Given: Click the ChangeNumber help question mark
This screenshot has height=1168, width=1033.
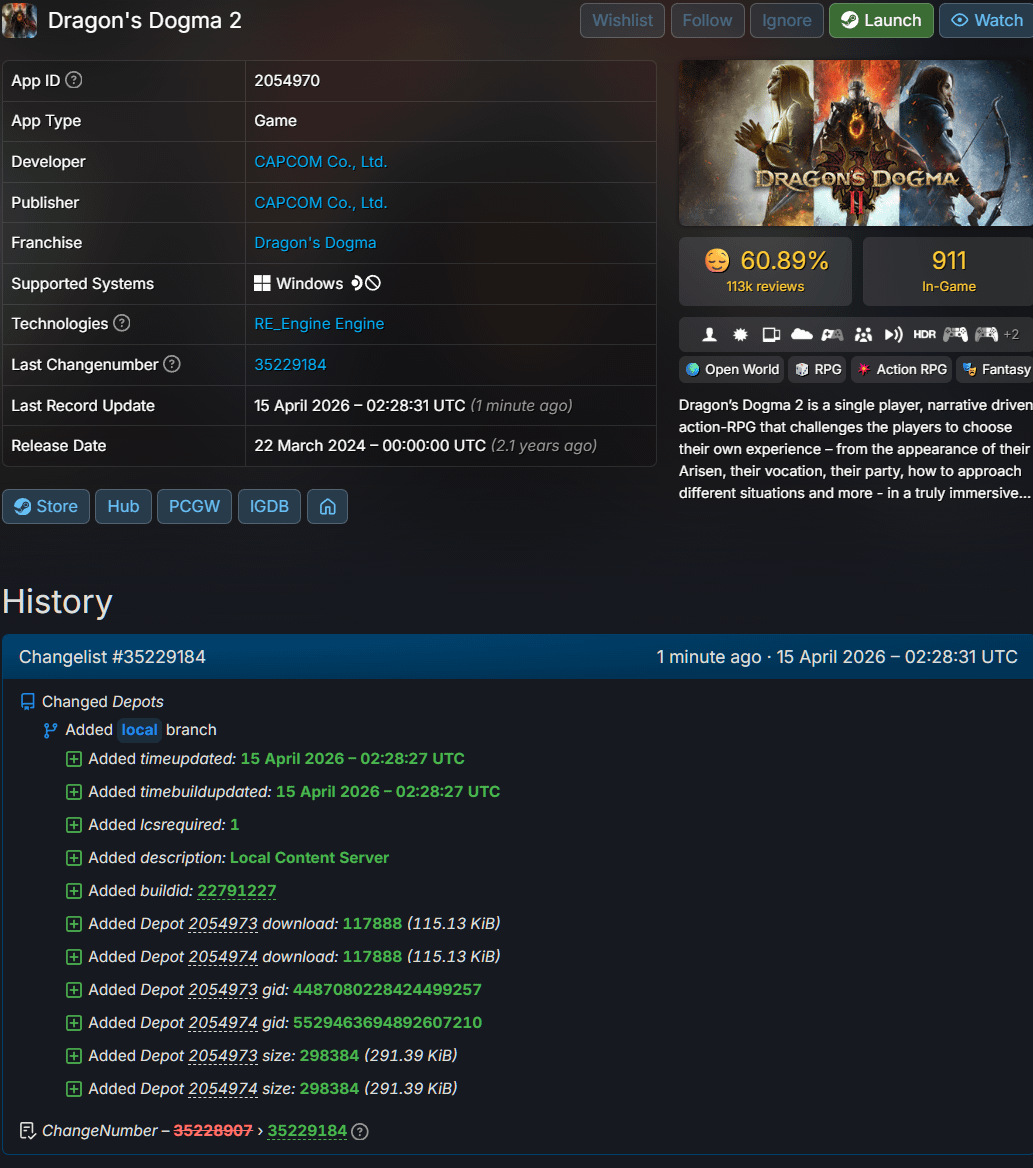Looking at the screenshot, I should tap(360, 1132).
